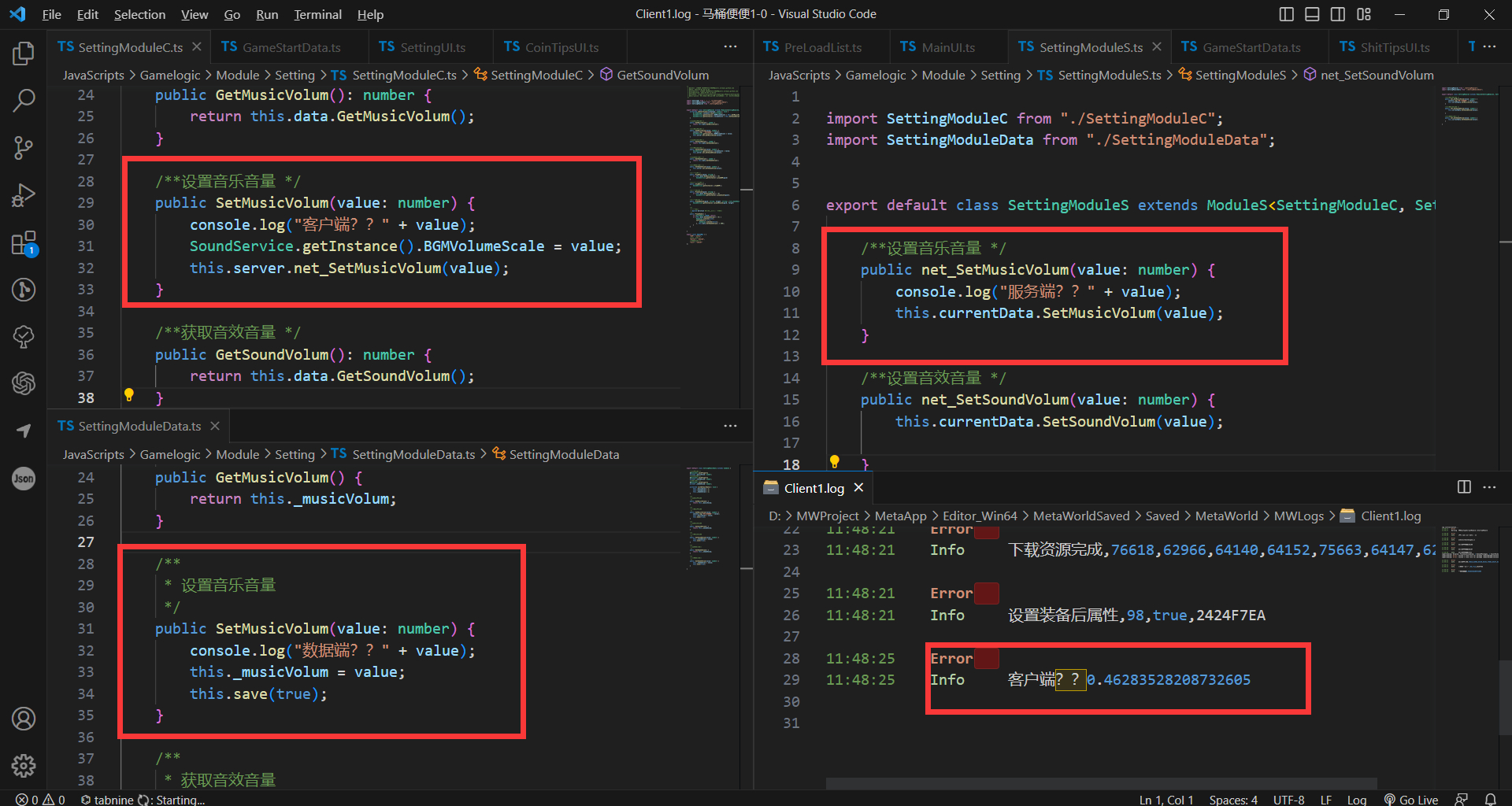Toggle secondary side bar layout icon
The width and height of the screenshot is (1512, 806).
click(x=1338, y=14)
